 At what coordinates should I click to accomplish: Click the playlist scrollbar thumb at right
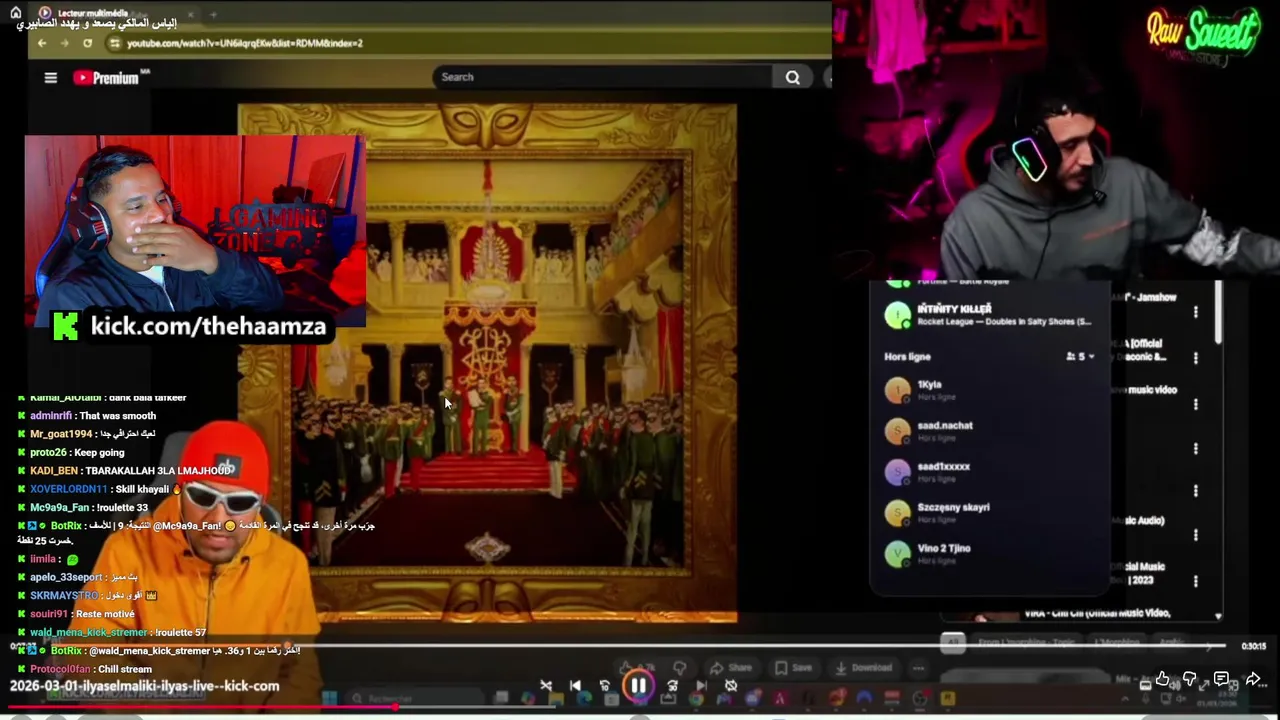tap(1218, 313)
